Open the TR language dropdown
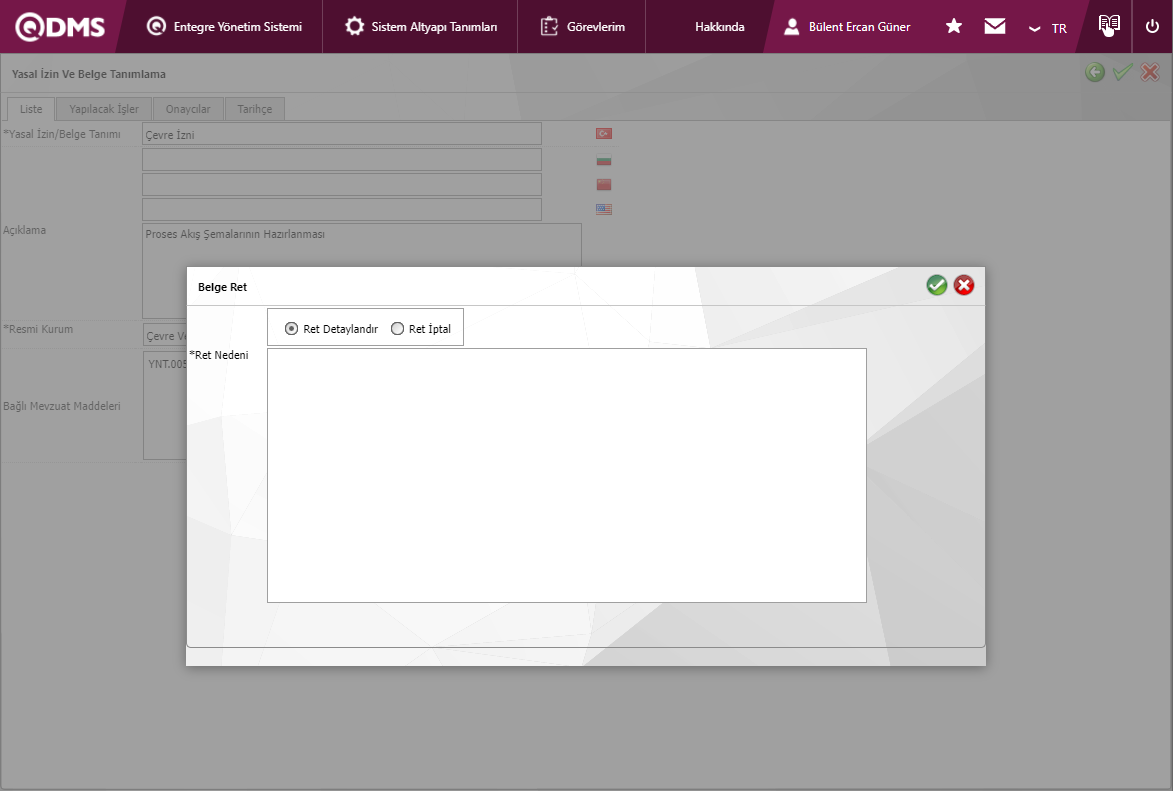 coord(1048,28)
